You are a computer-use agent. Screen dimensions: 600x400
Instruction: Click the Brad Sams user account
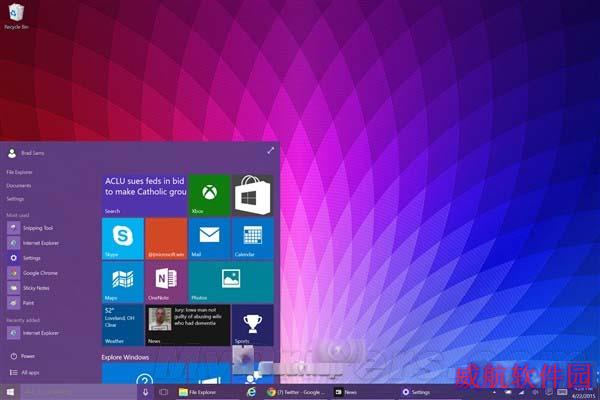26,153
